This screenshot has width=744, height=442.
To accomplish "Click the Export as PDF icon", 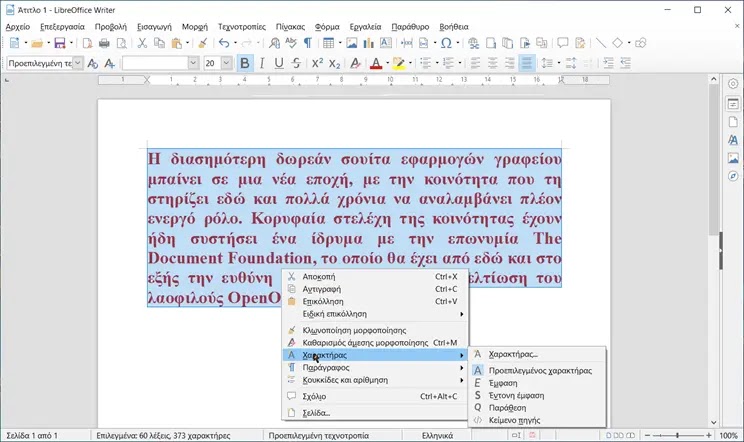I will [87, 43].
